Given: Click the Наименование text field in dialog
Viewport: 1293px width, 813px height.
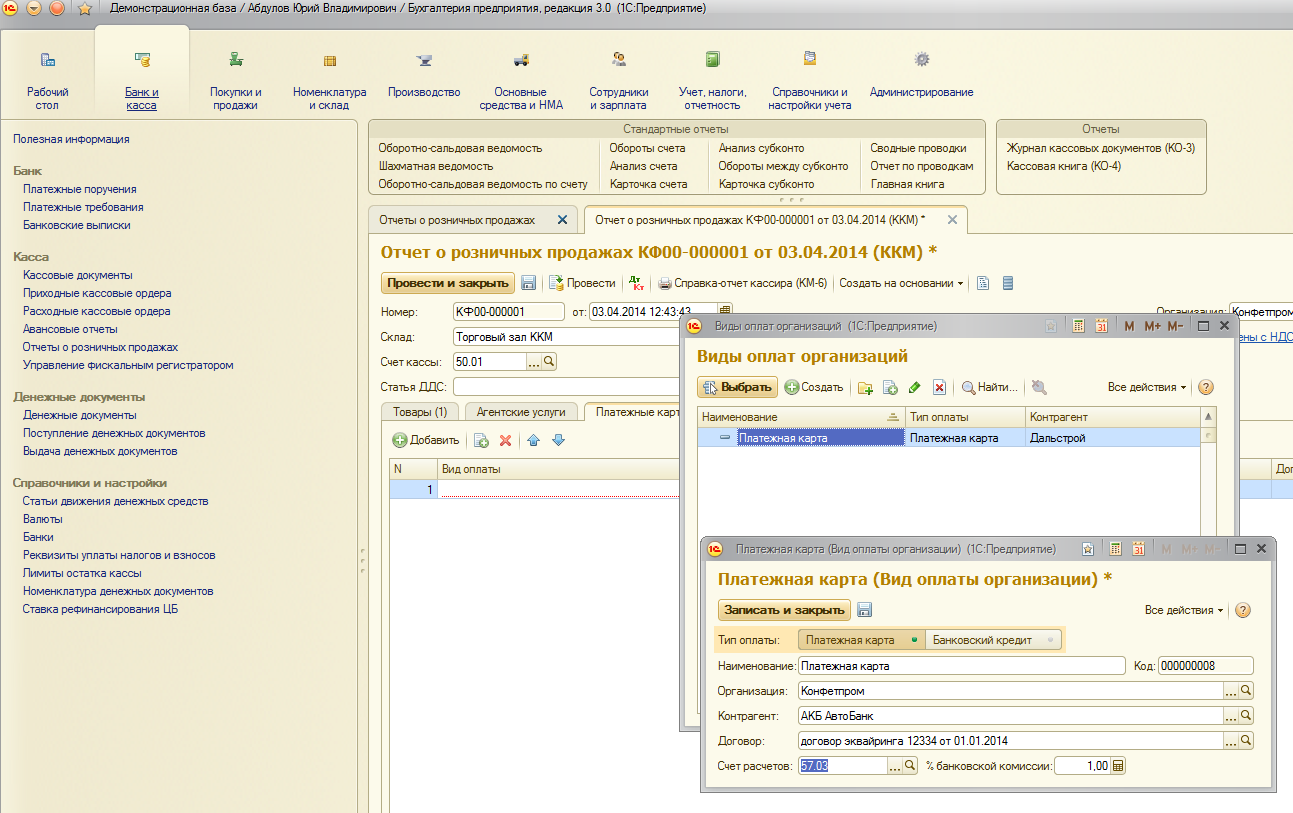Looking at the screenshot, I should [x=962, y=666].
